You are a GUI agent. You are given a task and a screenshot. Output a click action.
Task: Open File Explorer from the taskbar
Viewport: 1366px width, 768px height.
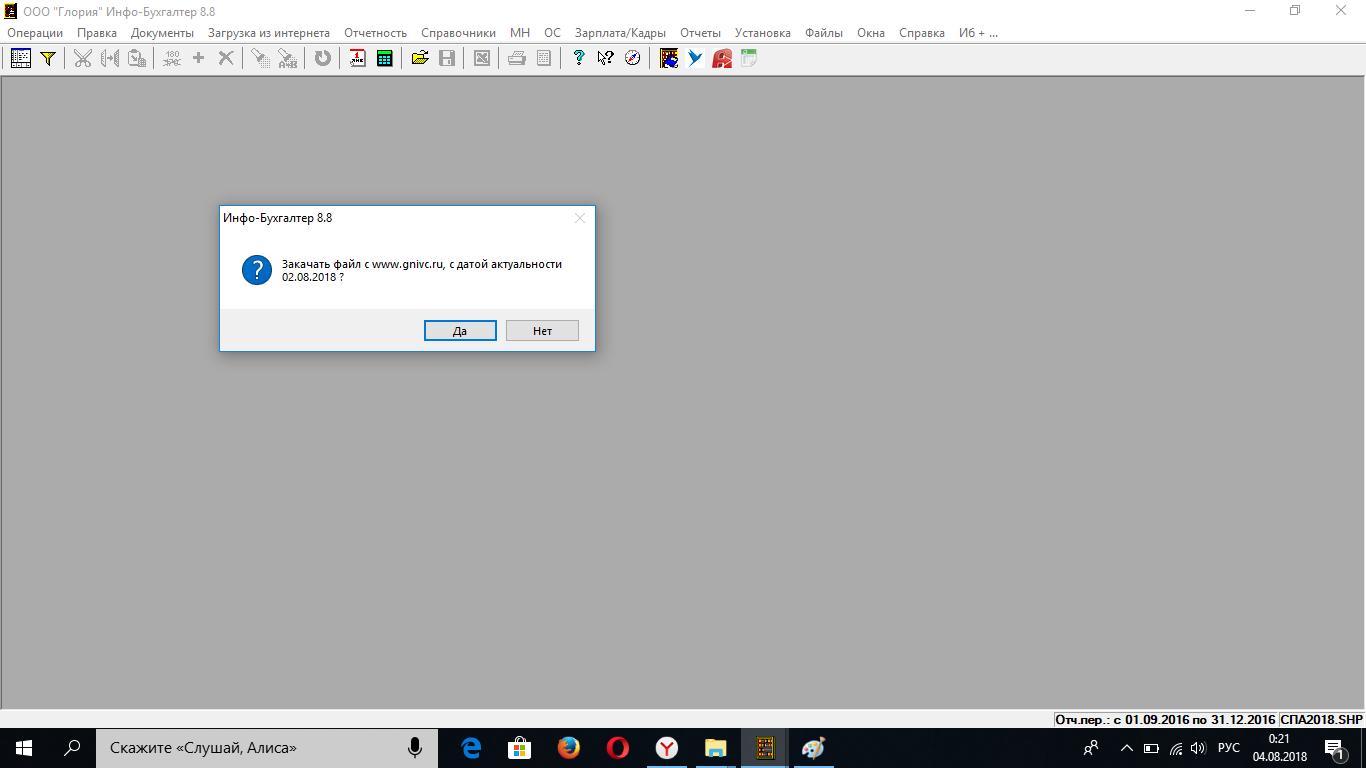coord(716,748)
